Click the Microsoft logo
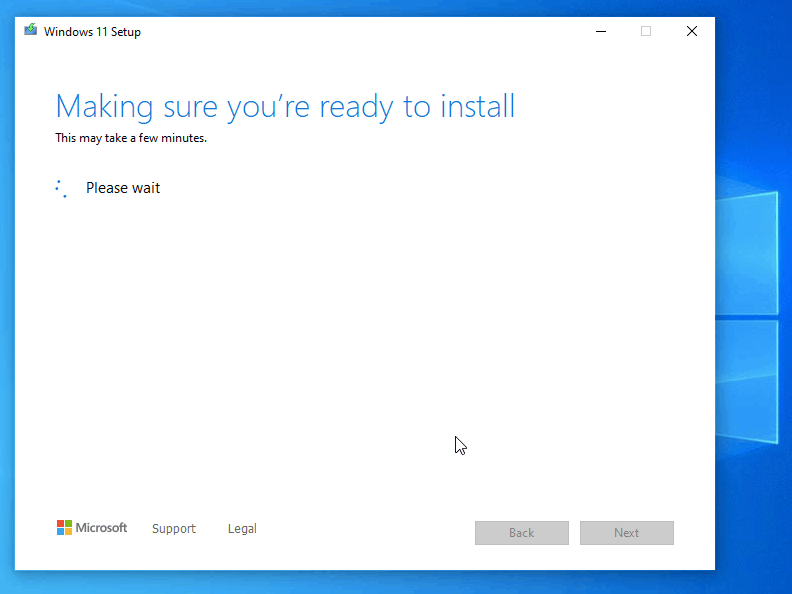 [92, 528]
